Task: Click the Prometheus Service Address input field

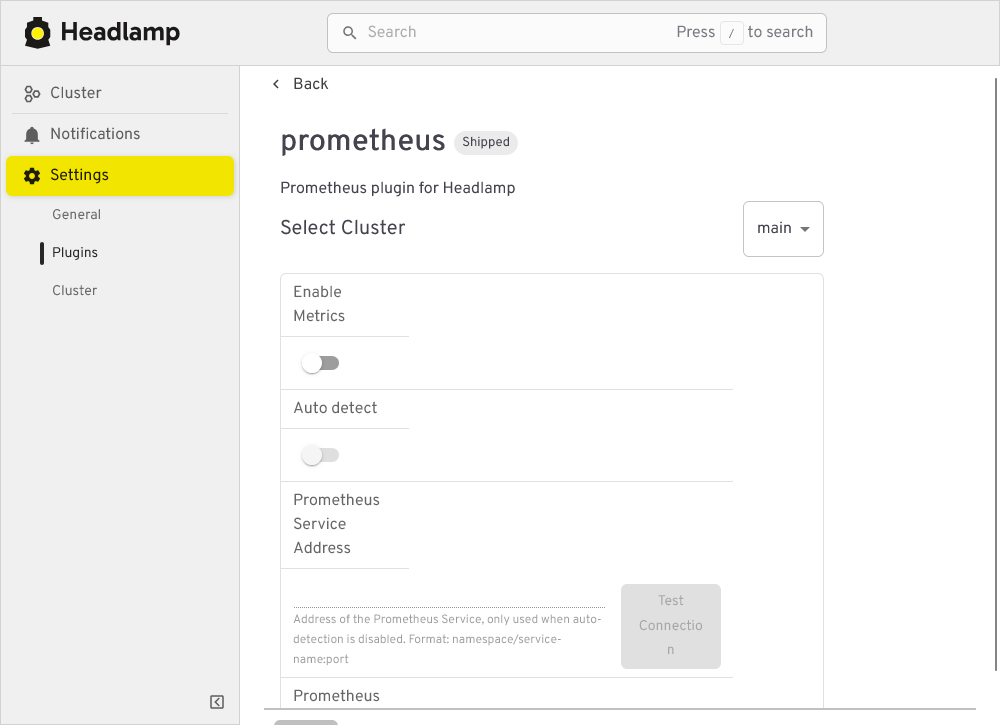Action: tap(449, 598)
